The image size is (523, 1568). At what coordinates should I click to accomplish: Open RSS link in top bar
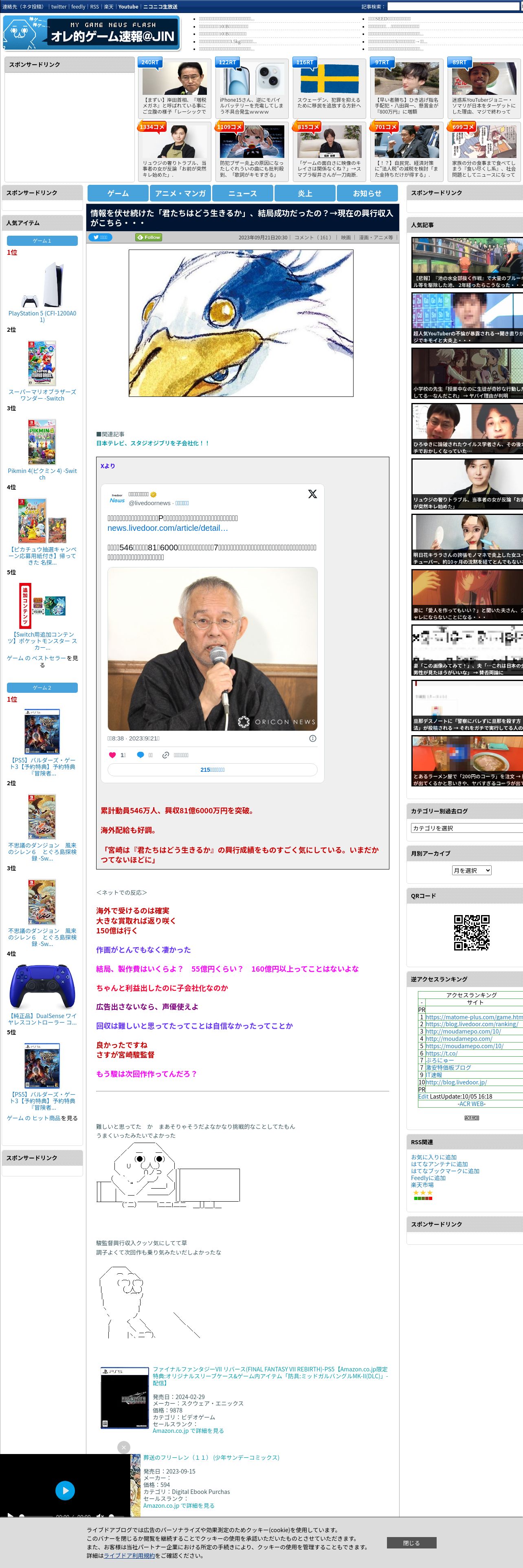pyautogui.click(x=94, y=7)
